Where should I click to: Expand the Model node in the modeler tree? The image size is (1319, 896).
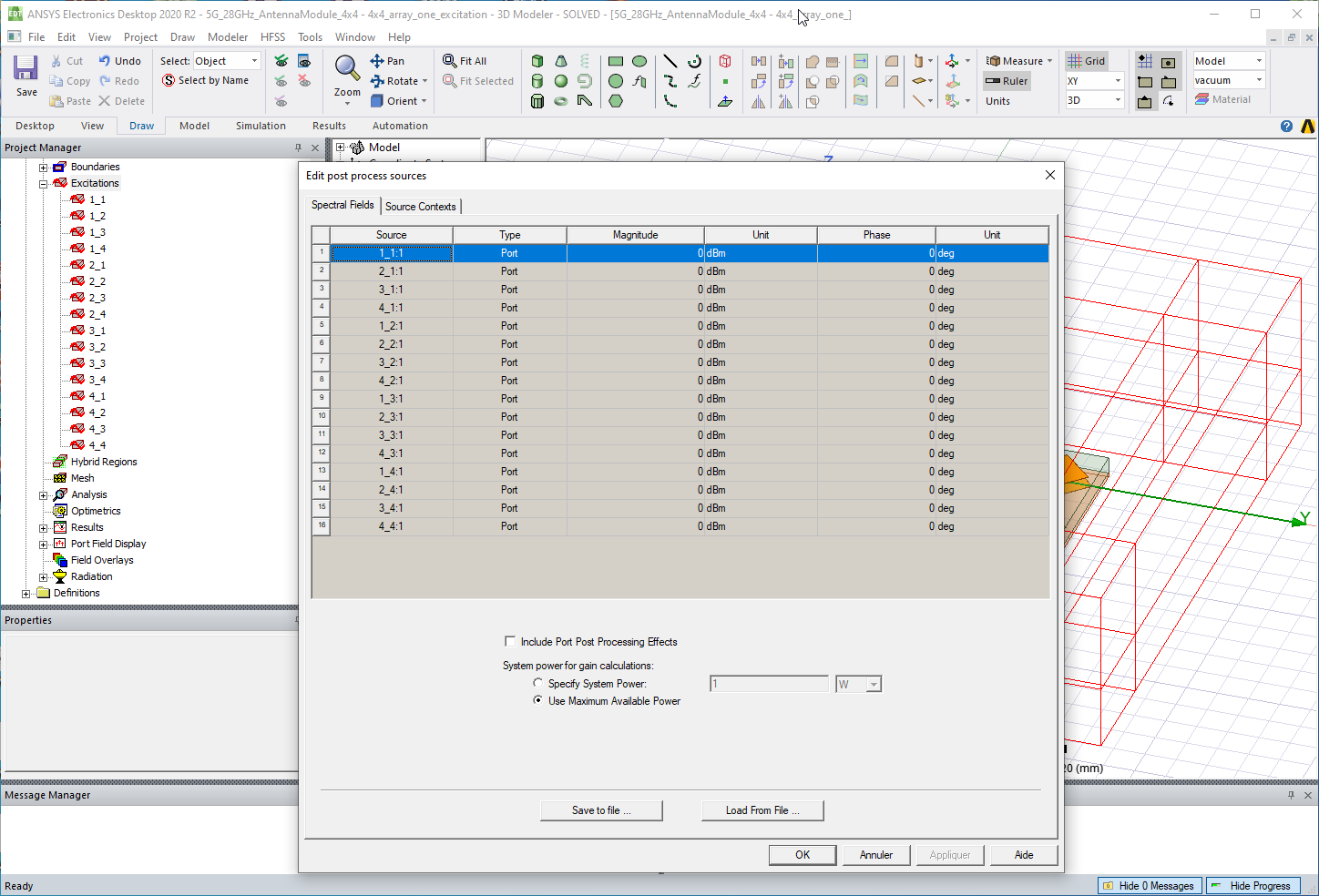(340, 147)
